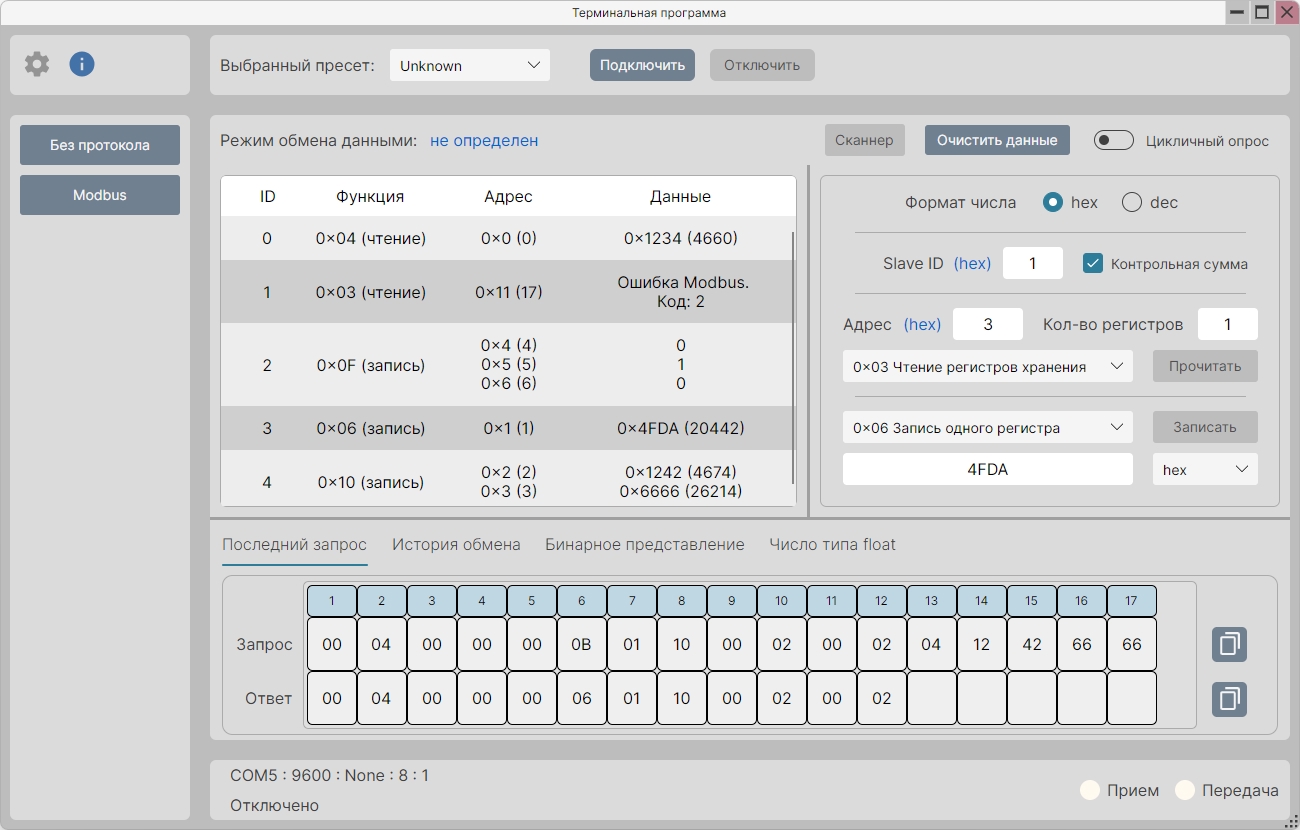The image size is (1300, 830).
Task: Click the Прием indicator light
Action: [1090, 791]
